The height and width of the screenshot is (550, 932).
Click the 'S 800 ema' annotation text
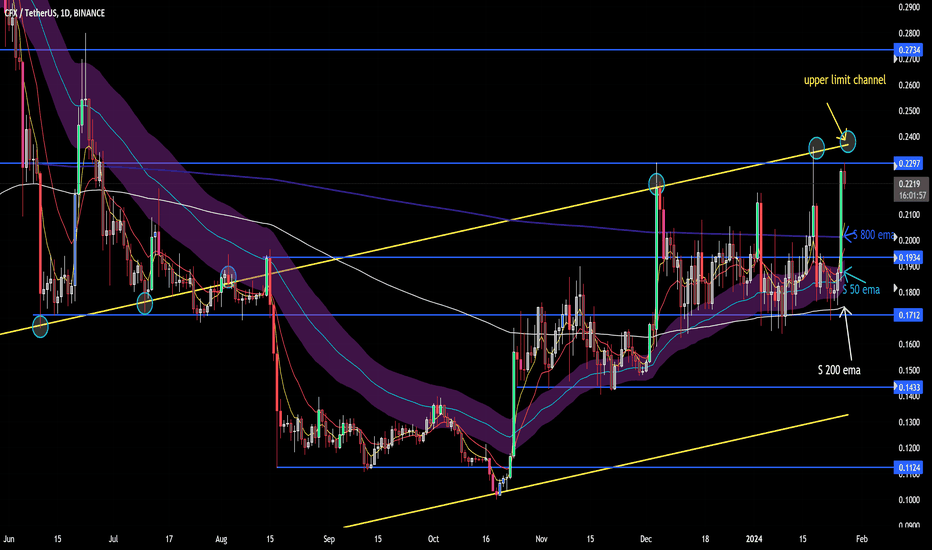[873, 235]
